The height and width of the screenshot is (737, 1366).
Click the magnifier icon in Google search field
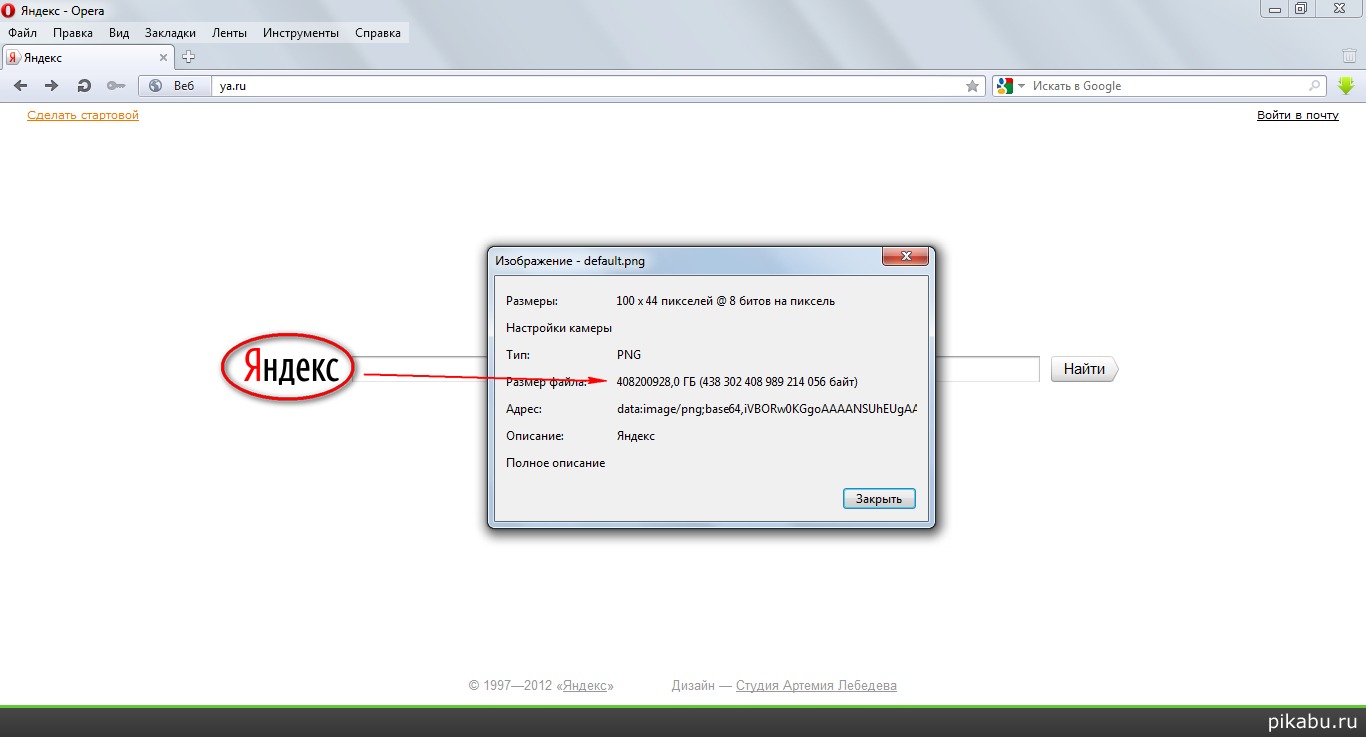pos(1315,86)
